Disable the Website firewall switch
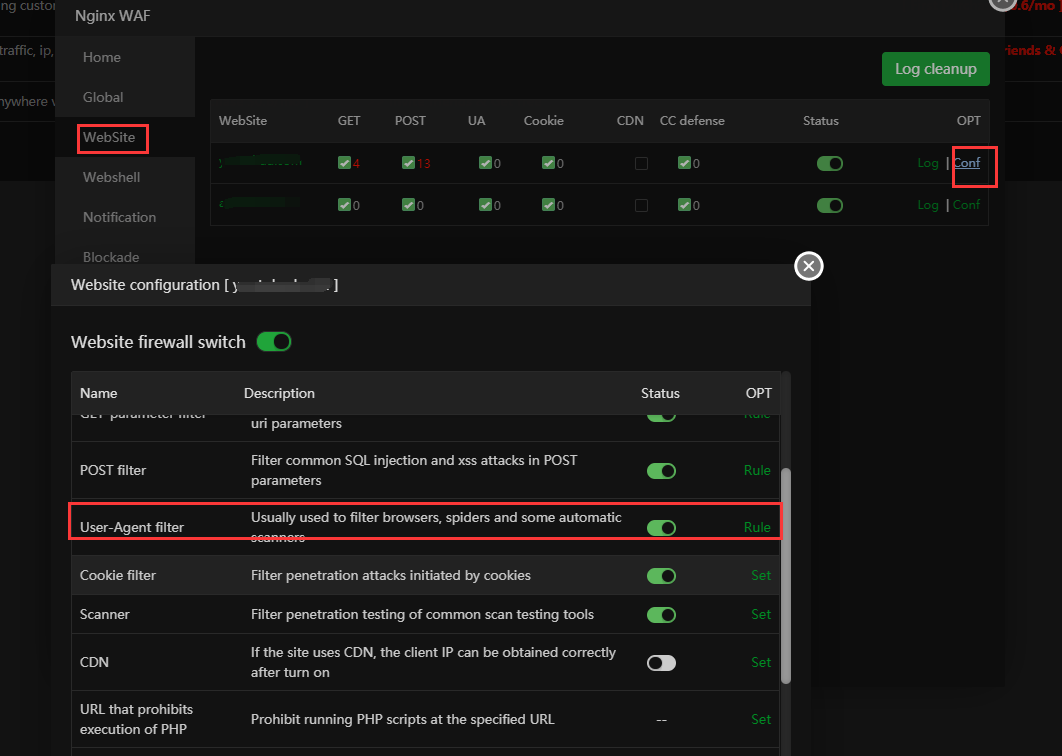This screenshot has width=1062, height=756. pos(273,342)
